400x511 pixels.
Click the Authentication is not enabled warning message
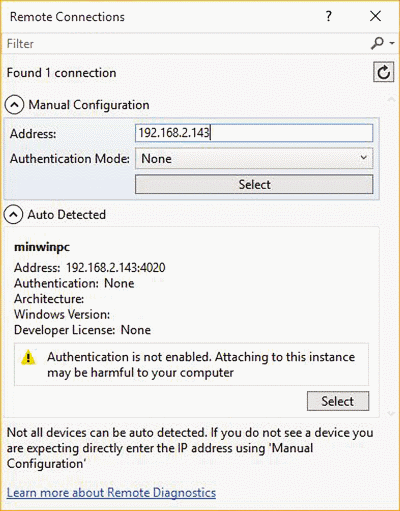click(x=201, y=365)
